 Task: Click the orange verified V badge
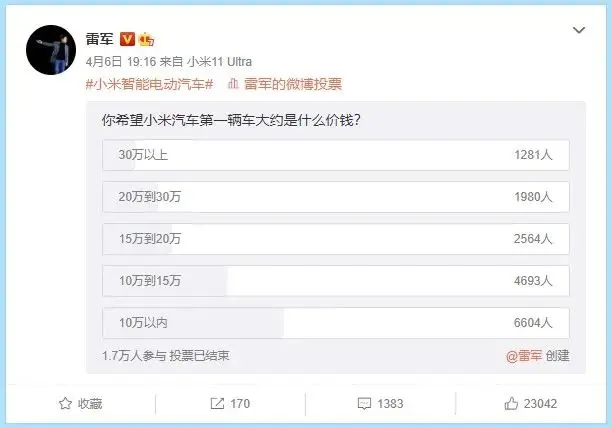pos(127,39)
